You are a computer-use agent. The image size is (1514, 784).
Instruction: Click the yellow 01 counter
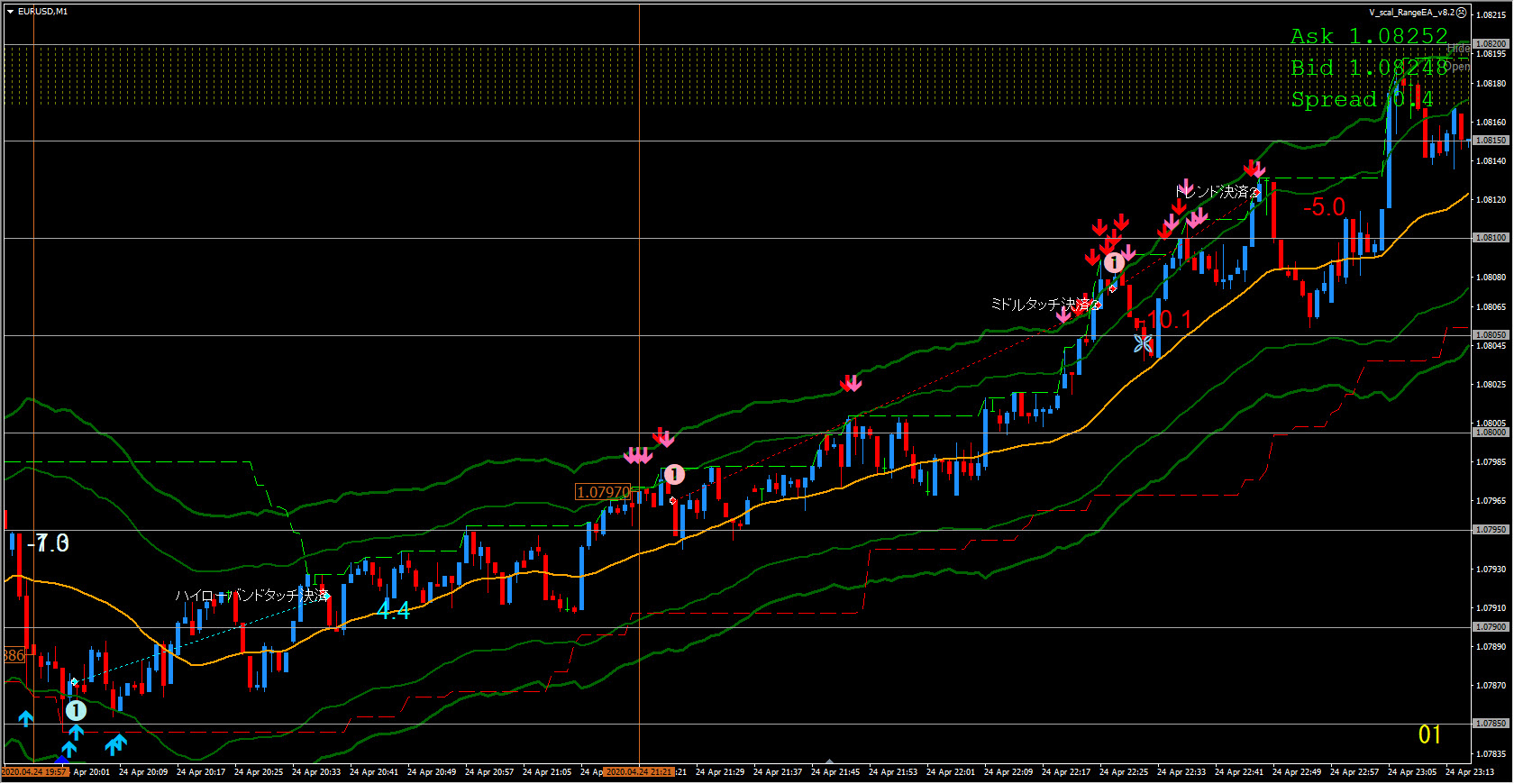coord(1430,735)
